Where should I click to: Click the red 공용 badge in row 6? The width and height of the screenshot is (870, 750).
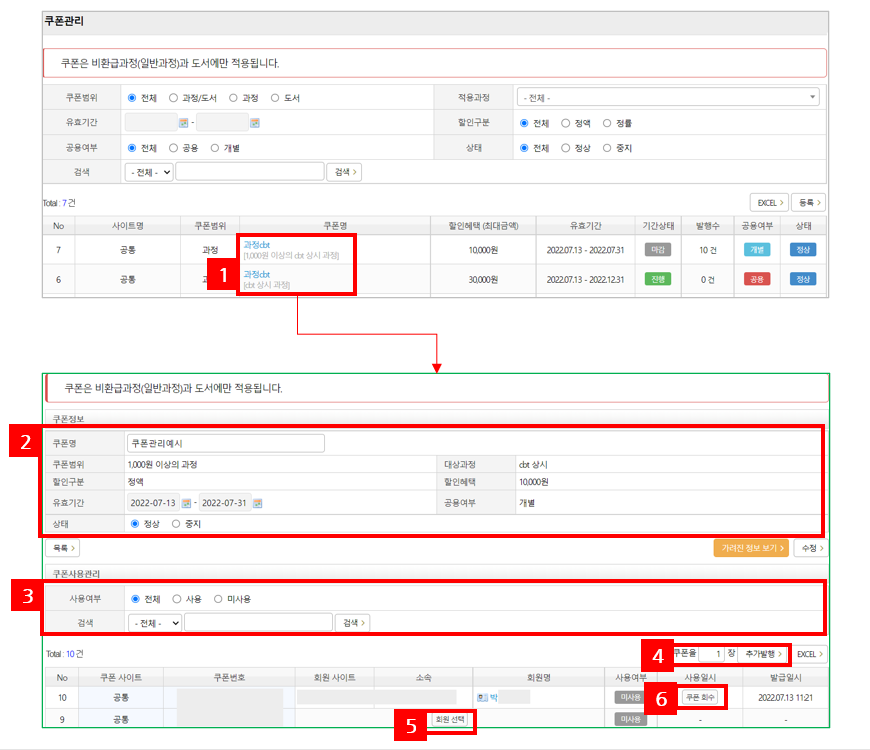(x=756, y=279)
